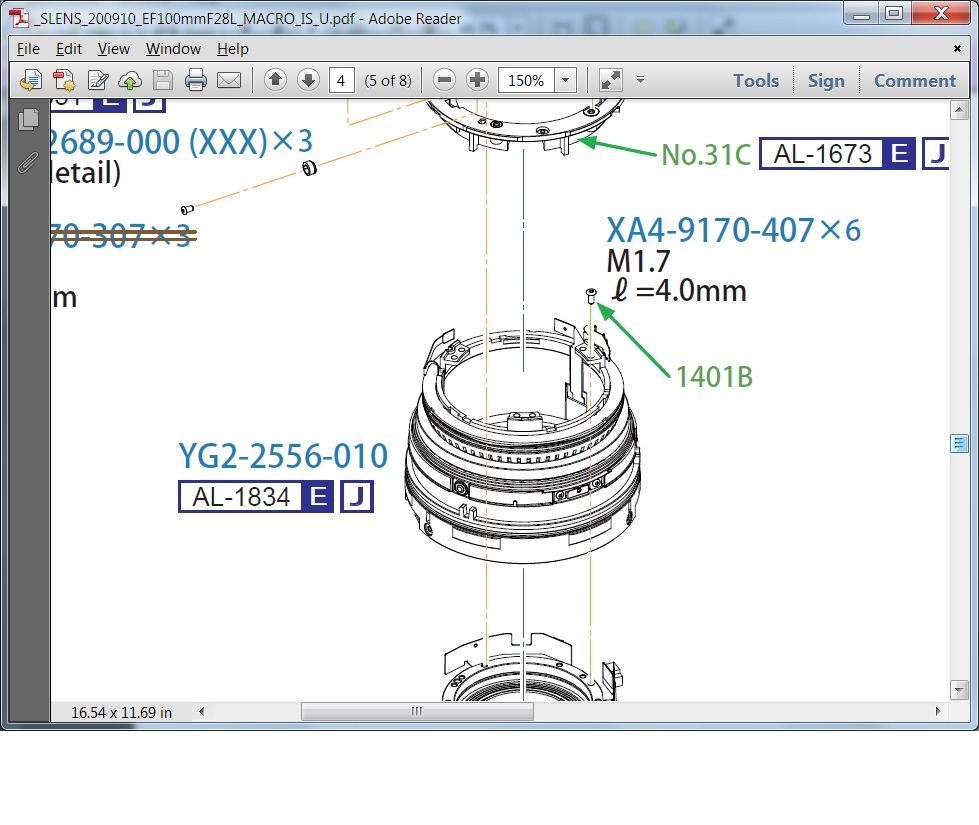Screen dimensions: 979x825
Task: Go to previous page arrow
Action: tap(275, 80)
